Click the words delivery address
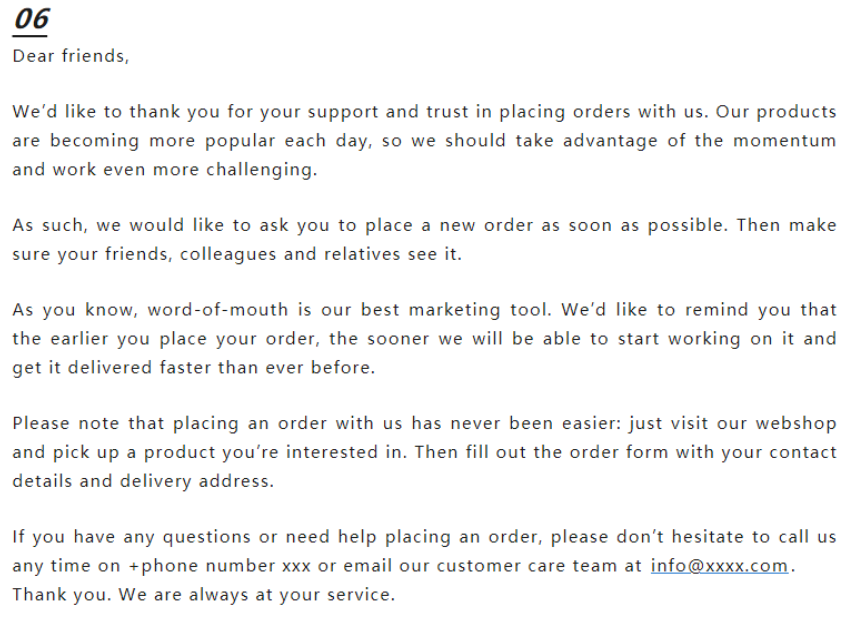This screenshot has height=631, width=861. pos(197,482)
